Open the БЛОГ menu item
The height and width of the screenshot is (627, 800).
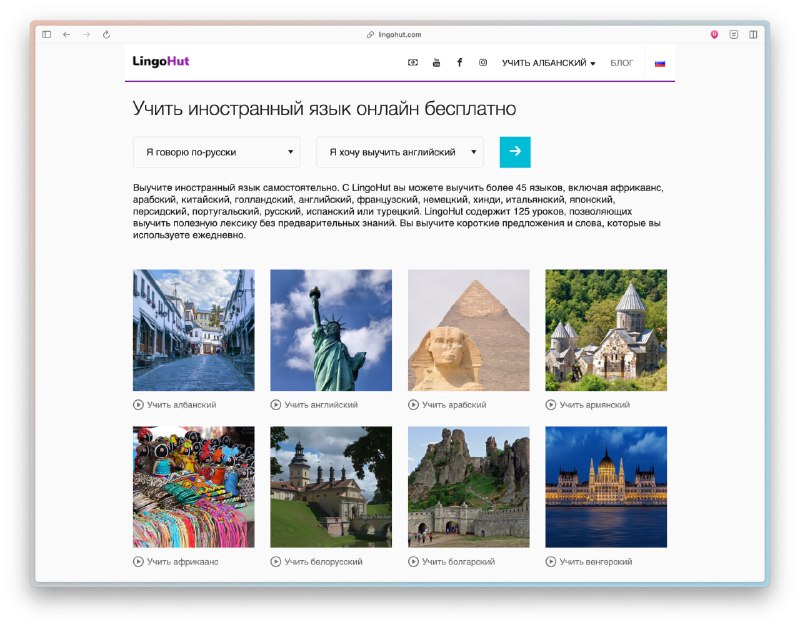coord(621,63)
